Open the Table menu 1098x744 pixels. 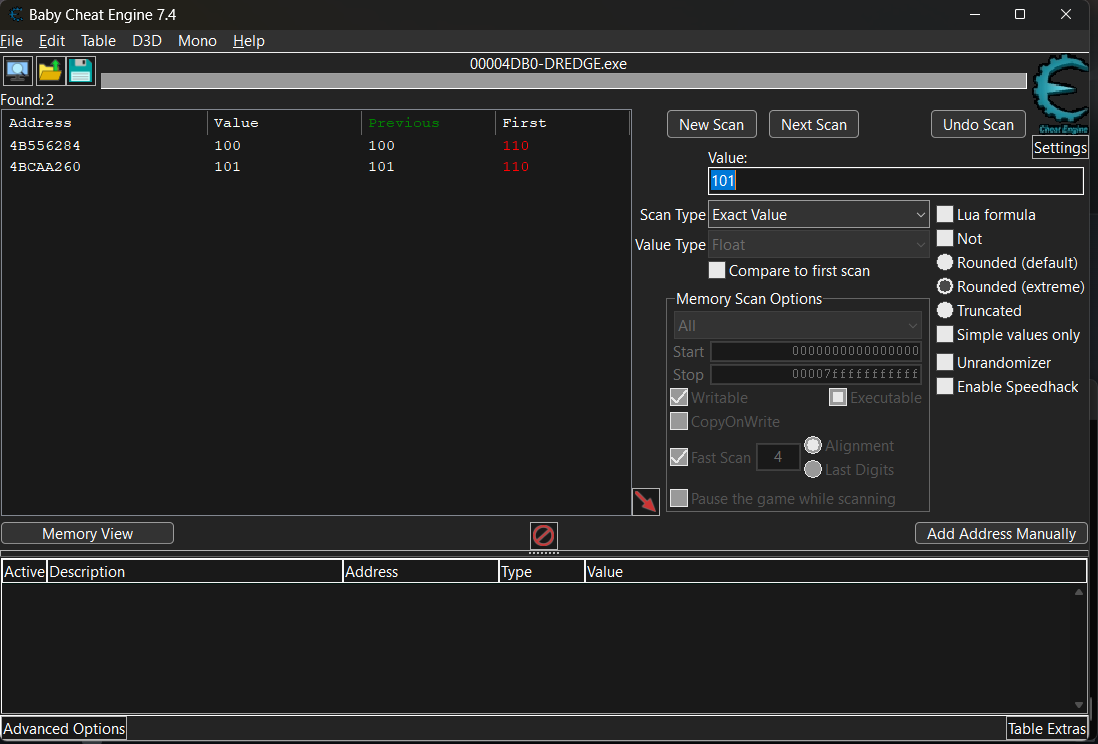pyautogui.click(x=98, y=41)
